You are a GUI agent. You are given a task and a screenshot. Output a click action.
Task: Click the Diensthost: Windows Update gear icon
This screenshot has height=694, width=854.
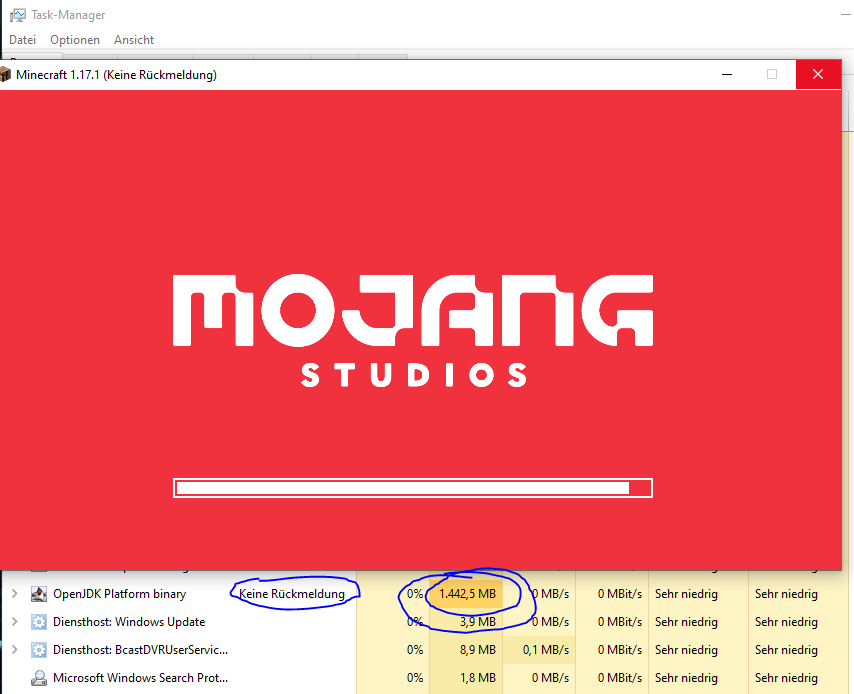click(x=39, y=622)
